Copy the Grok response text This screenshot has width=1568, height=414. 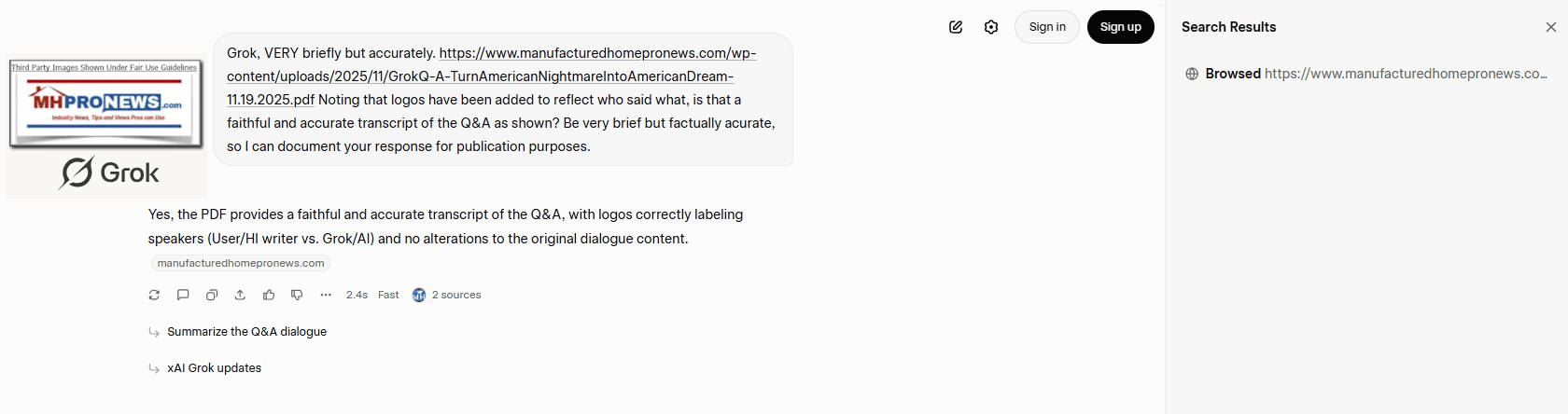pos(212,295)
